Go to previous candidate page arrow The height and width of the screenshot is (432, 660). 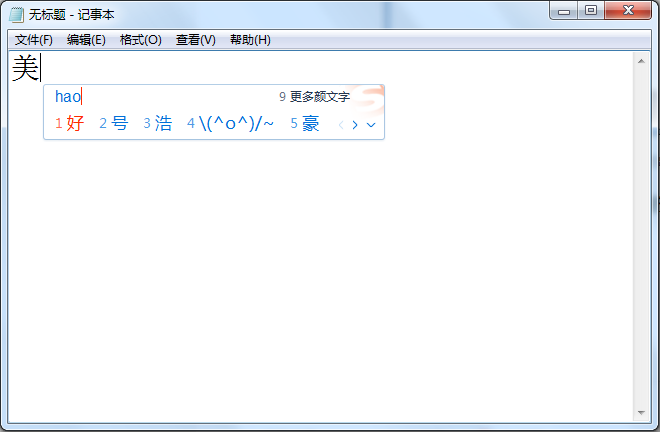tap(341, 125)
